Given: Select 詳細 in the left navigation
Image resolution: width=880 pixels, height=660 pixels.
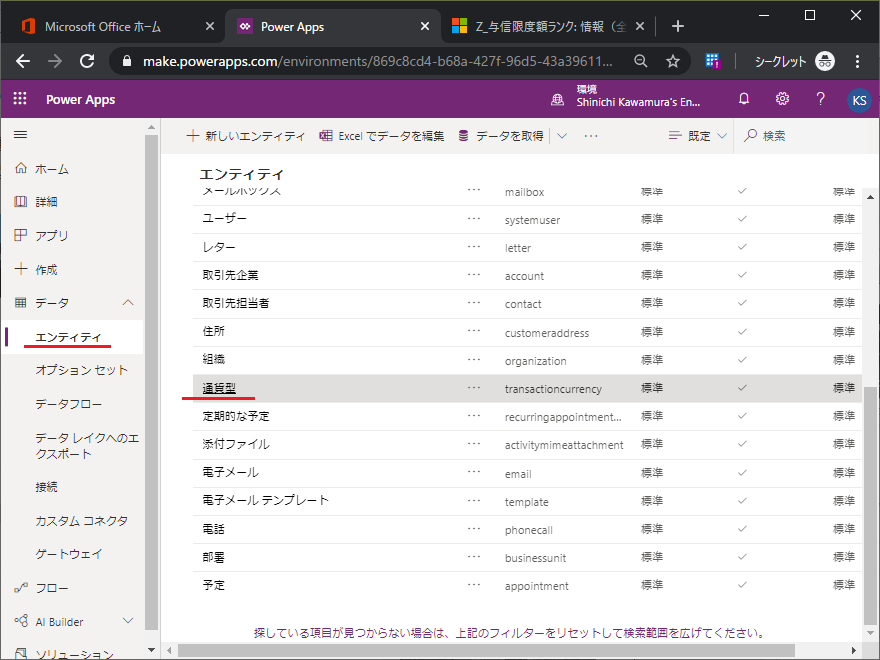Looking at the screenshot, I should [46, 202].
